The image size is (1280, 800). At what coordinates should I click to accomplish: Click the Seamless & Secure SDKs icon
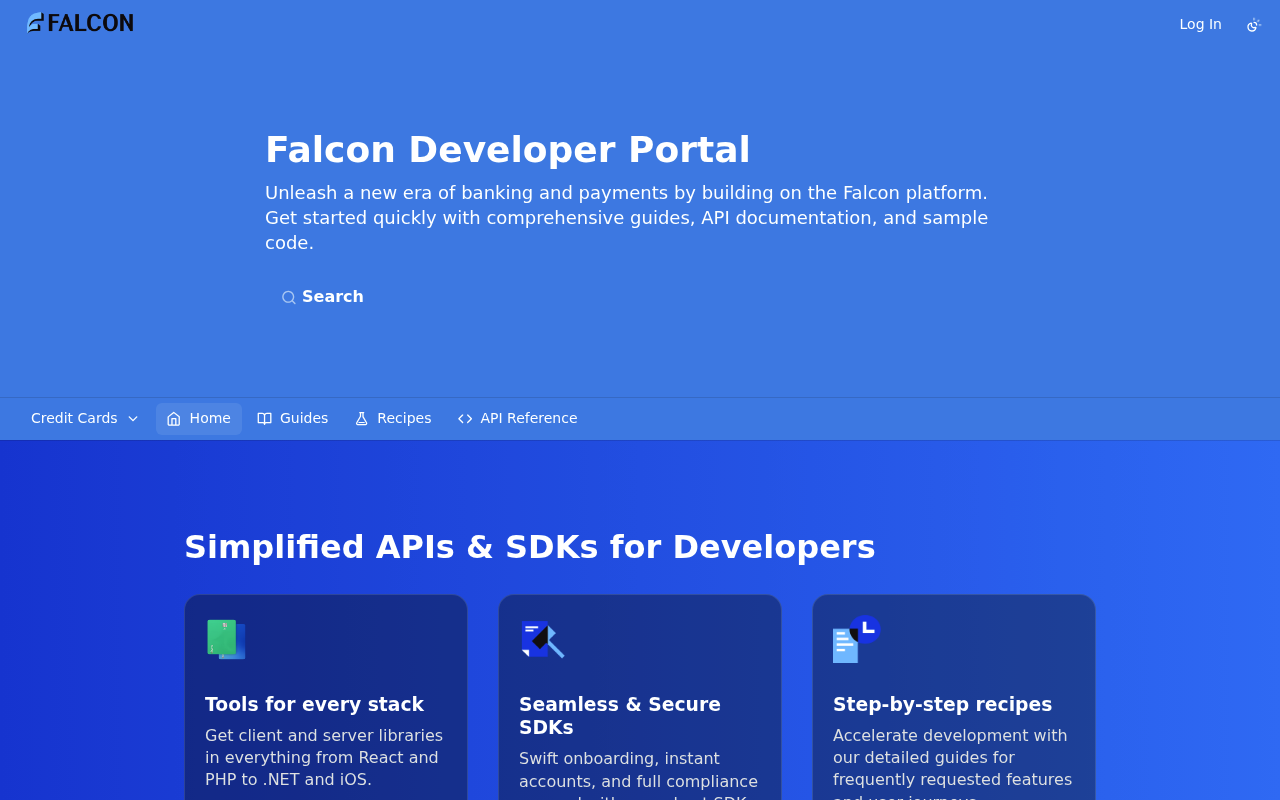542,639
